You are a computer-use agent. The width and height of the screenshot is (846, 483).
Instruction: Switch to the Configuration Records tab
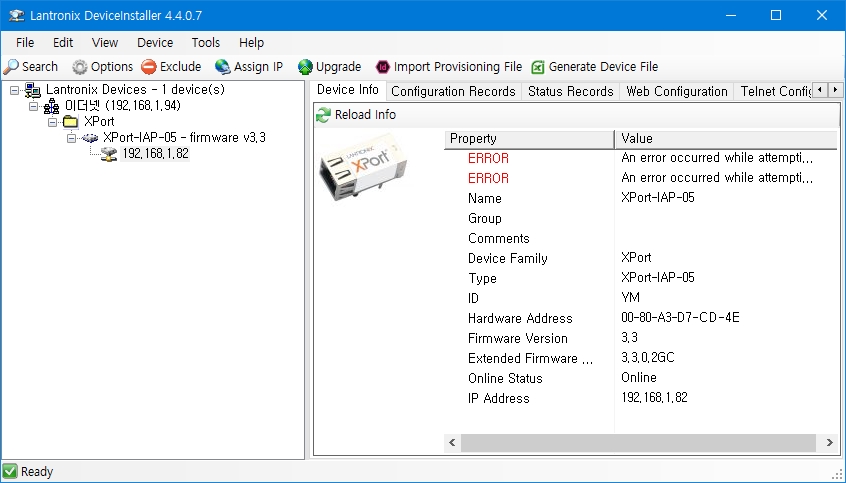coord(453,92)
